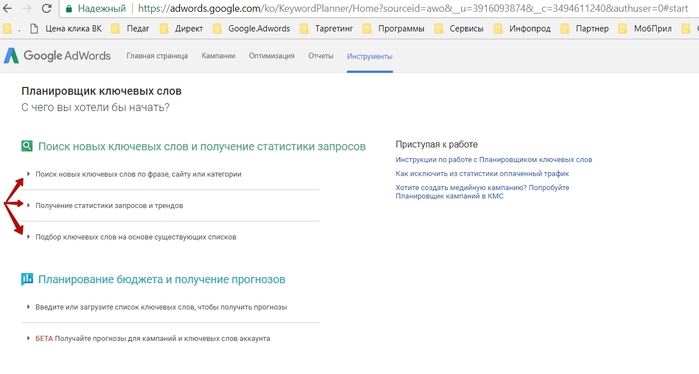Open Планировщик кампаний в КМС link
Screen dimensions: 699x374
click(x=482, y=192)
